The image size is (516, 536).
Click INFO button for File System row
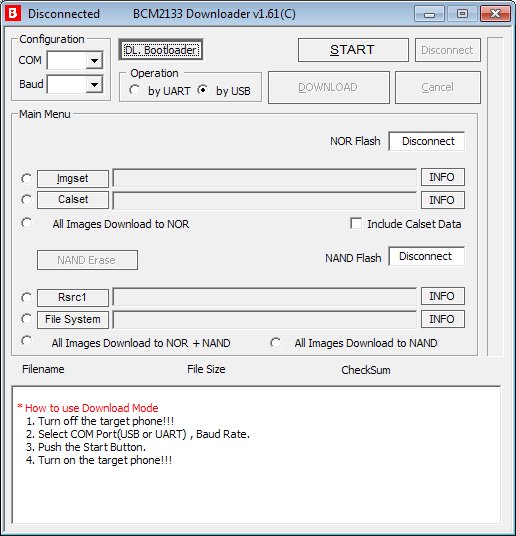pos(443,319)
